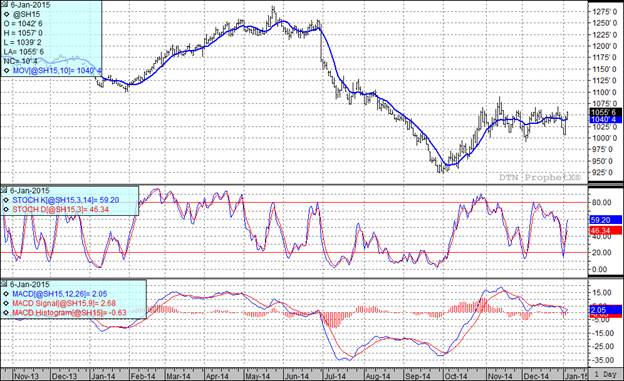Click the Dec-14 date on time axis
Image resolution: width=624 pixels, height=381 pixels.
coord(536,376)
